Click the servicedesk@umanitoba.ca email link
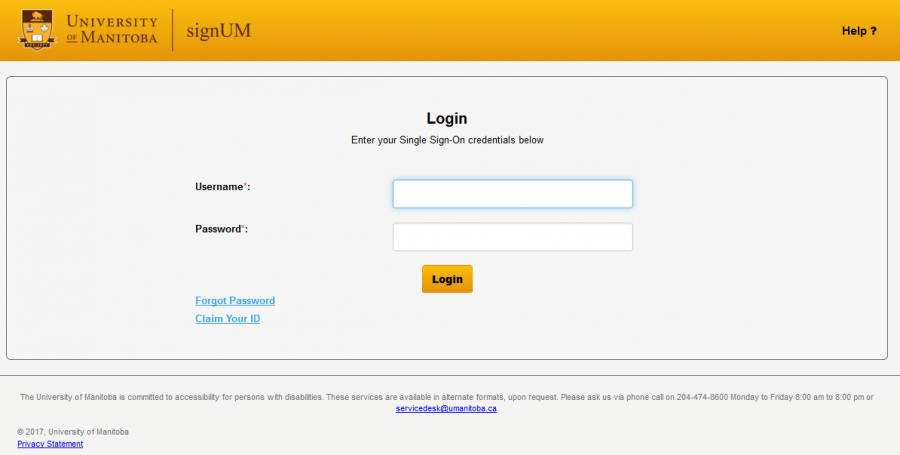The width and height of the screenshot is (900, 455). click(x=446, y=408)
